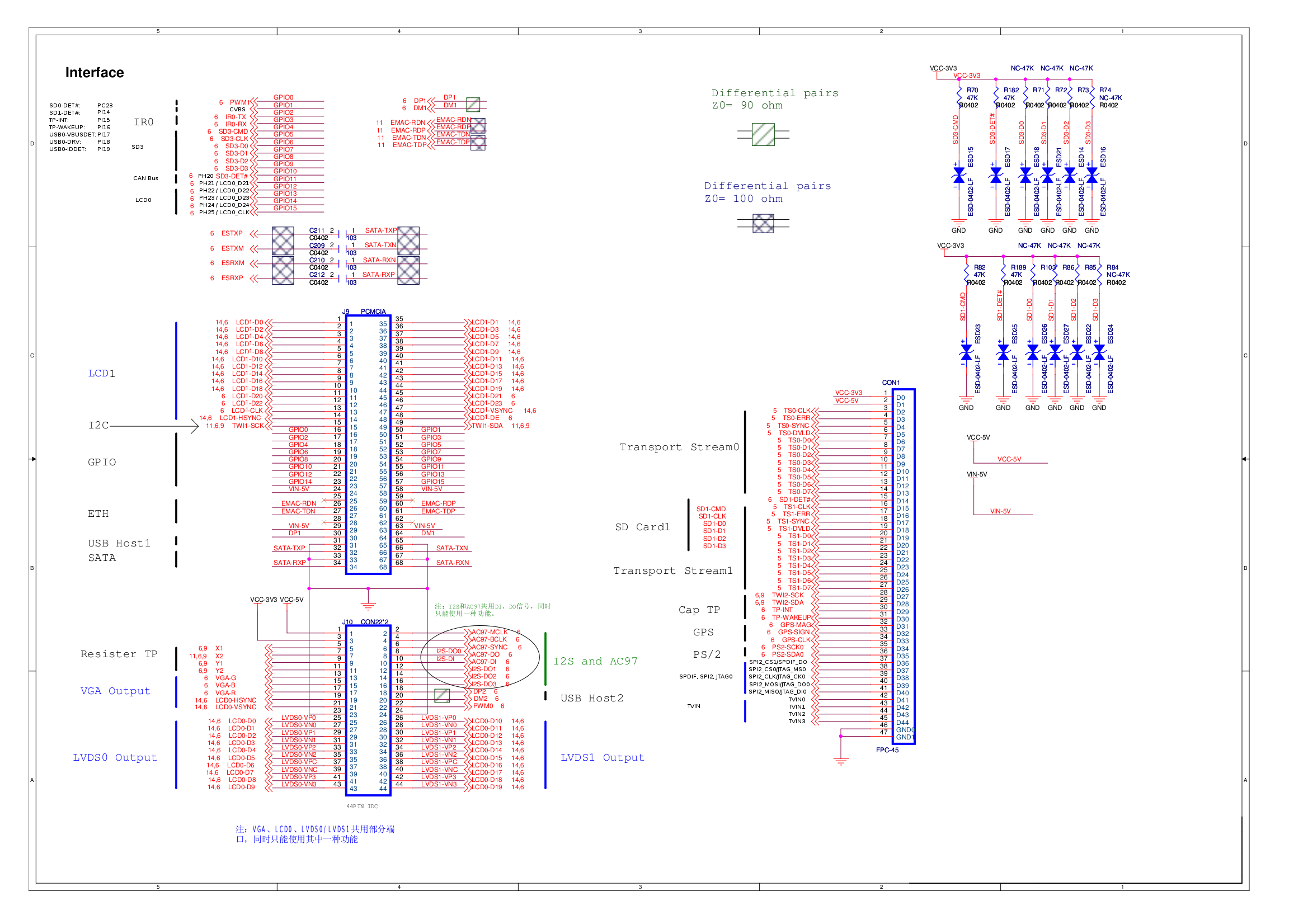
Task: Click the VGA Output section label
Action: click(x=115, y=691)
